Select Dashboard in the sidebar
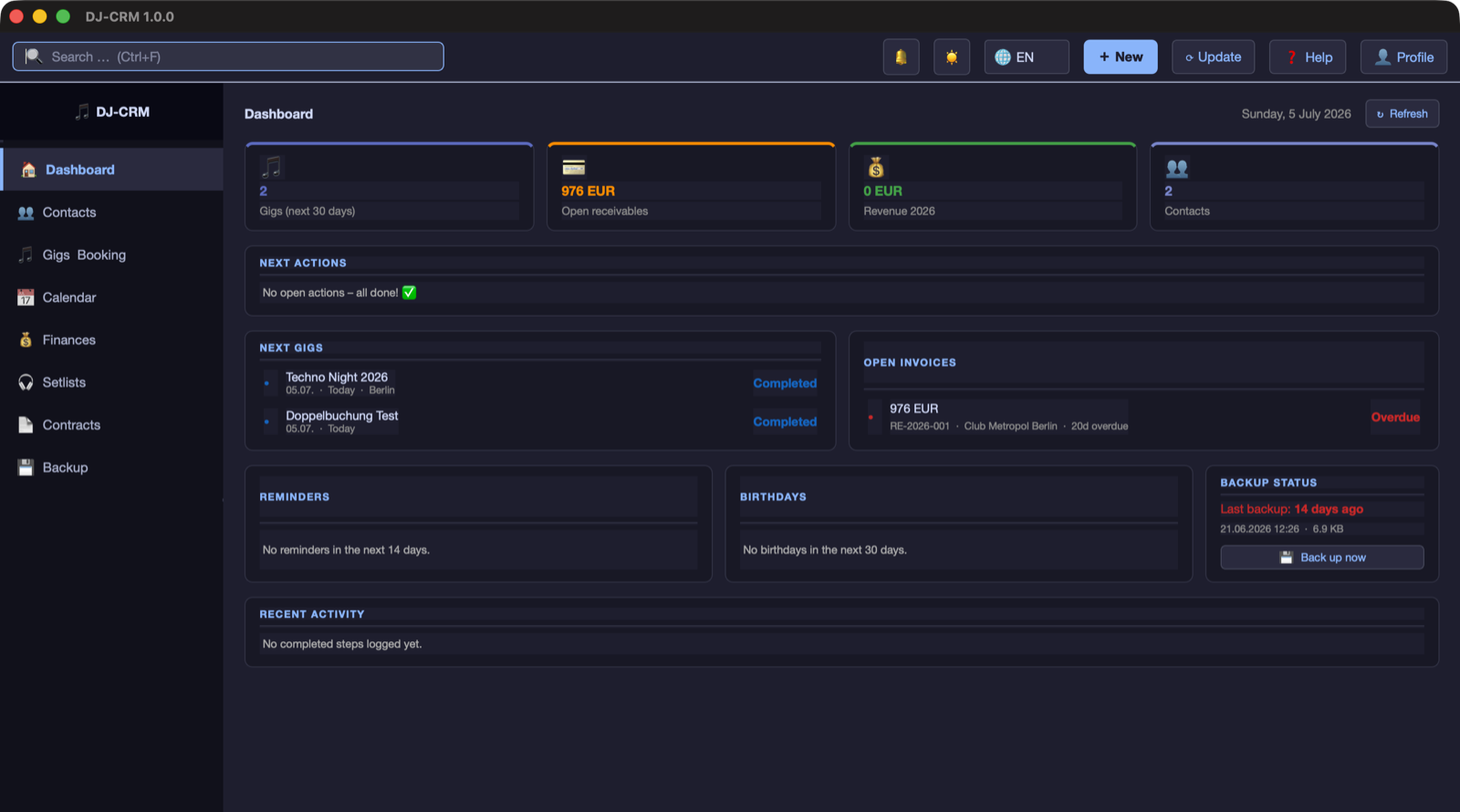 click(111, 170)
